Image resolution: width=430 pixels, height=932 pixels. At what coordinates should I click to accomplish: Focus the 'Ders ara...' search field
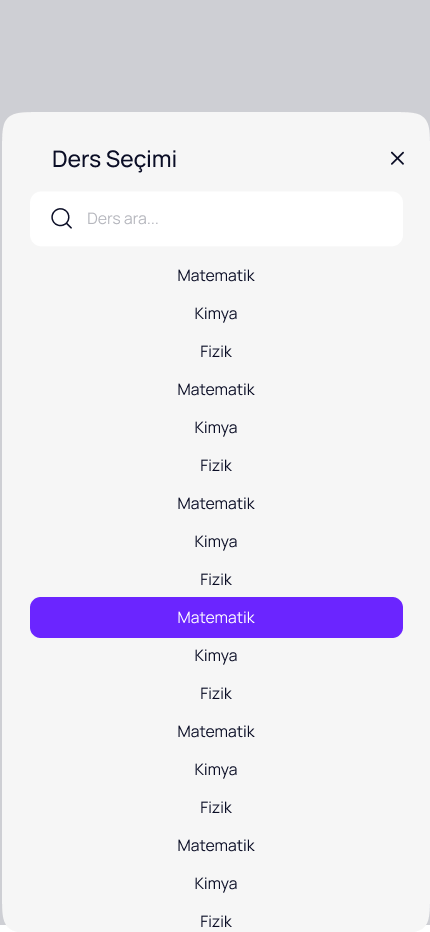[x=216, y=219]
